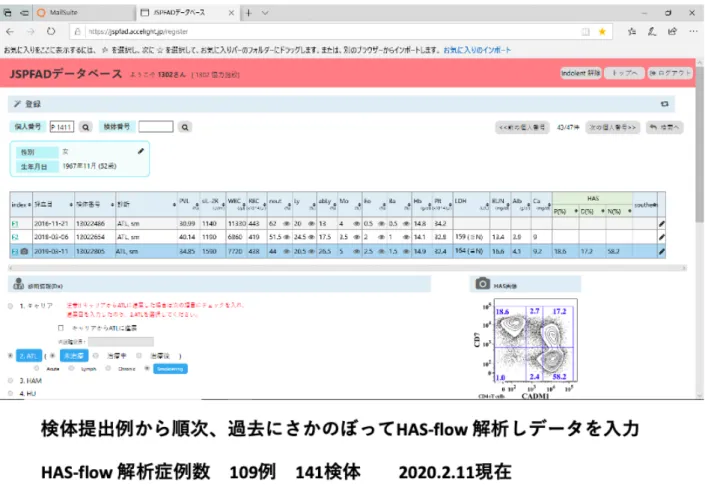Go back using browser back arrow
This screenshot has width=705, height=487.
[x=10, y=31]
